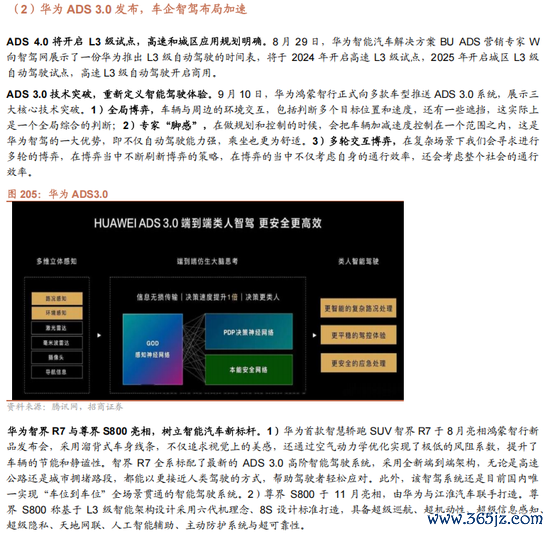Click the bold phrase 重新定义智能驾驶体验
Viewport: 550px width, 534px height.
[156, 94]
